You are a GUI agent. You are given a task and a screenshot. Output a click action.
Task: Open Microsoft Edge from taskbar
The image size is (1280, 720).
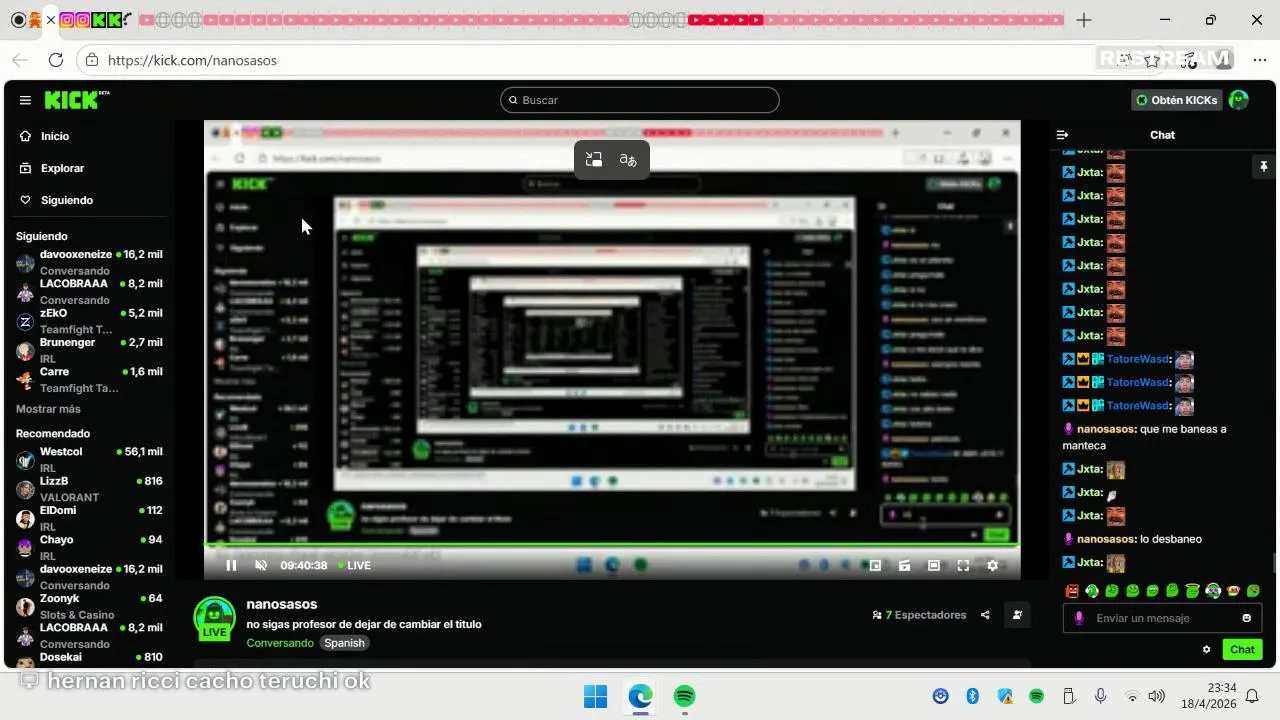point(640,696)
